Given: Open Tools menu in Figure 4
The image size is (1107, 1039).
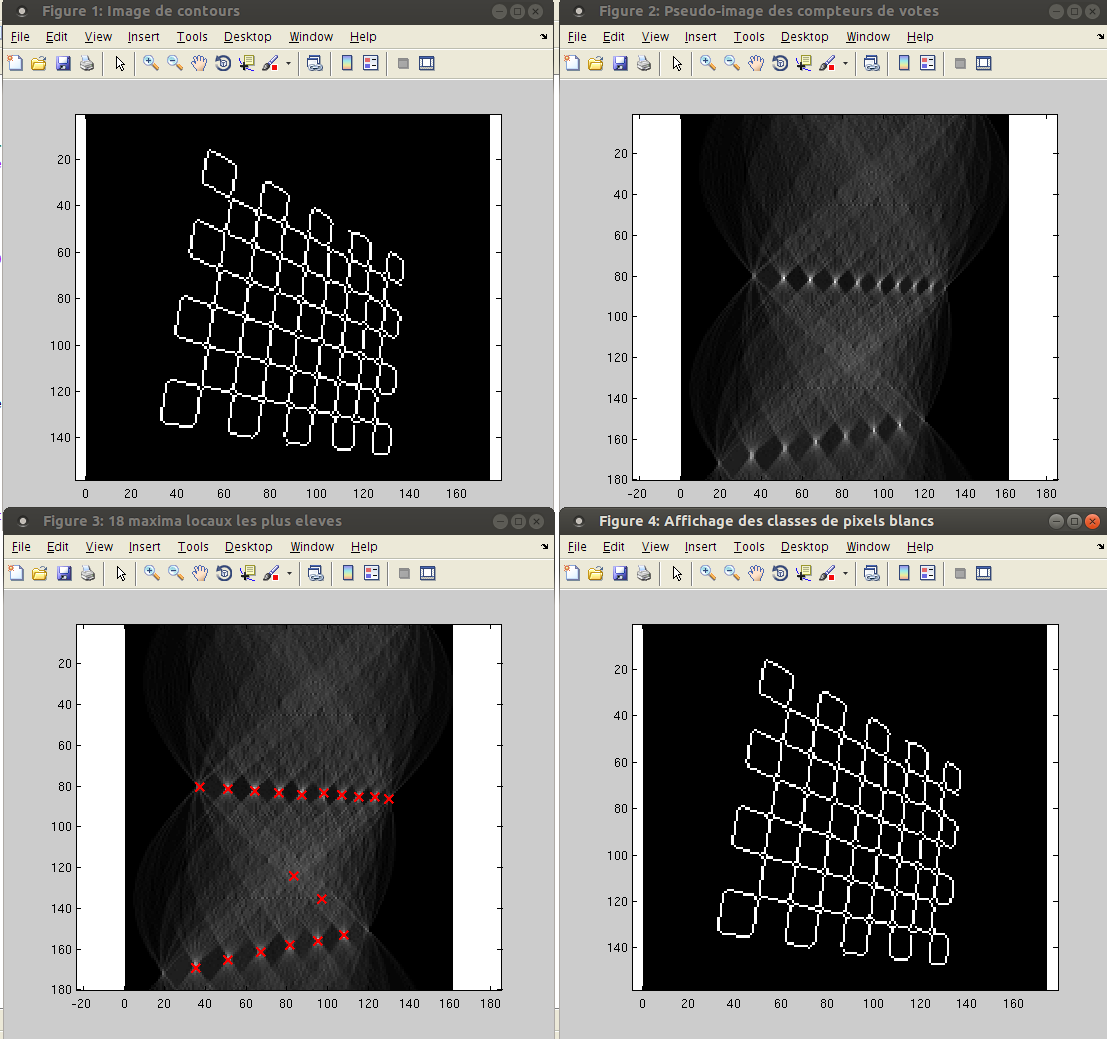Looking at the screenshot, I should [x=749, y=547].
